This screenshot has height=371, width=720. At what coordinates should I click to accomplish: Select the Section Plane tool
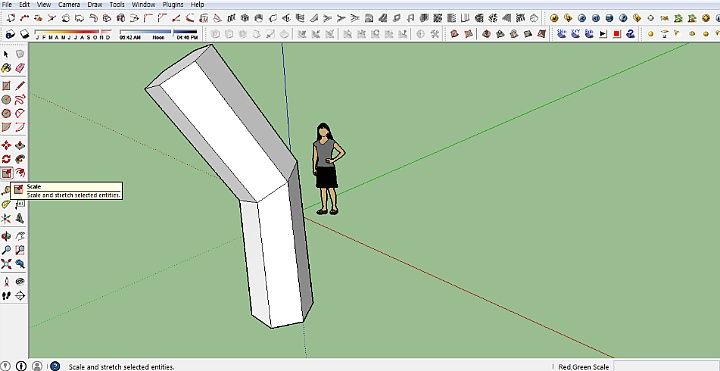20,296
